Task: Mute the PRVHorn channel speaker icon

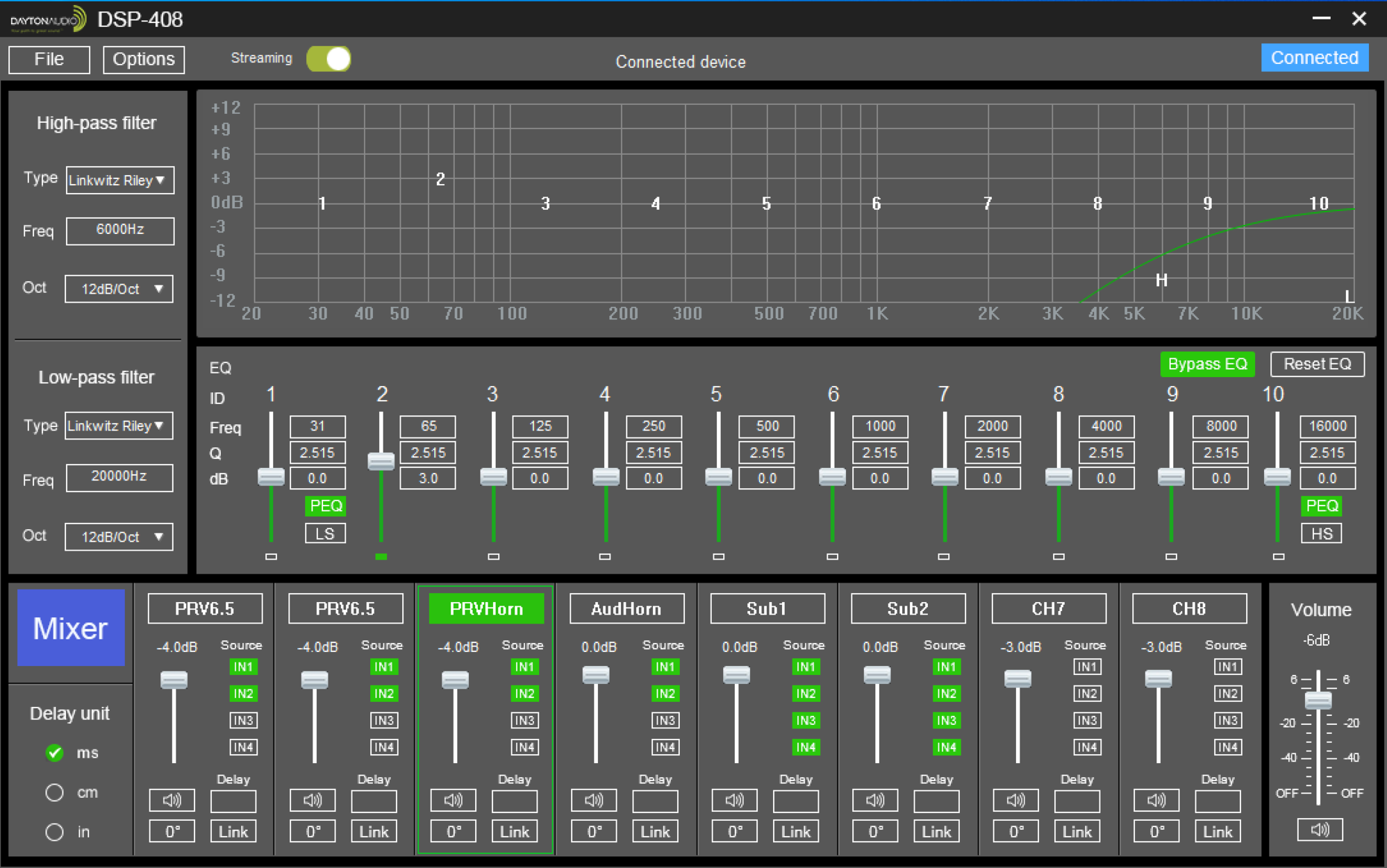Action: click(453, 801)
